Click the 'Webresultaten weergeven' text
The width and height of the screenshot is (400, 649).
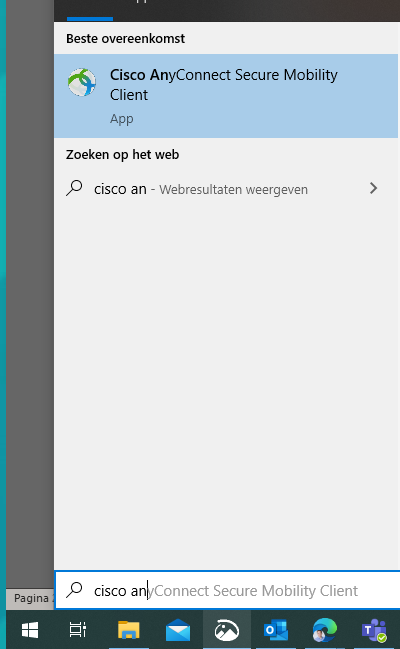[x=234, y=190]
